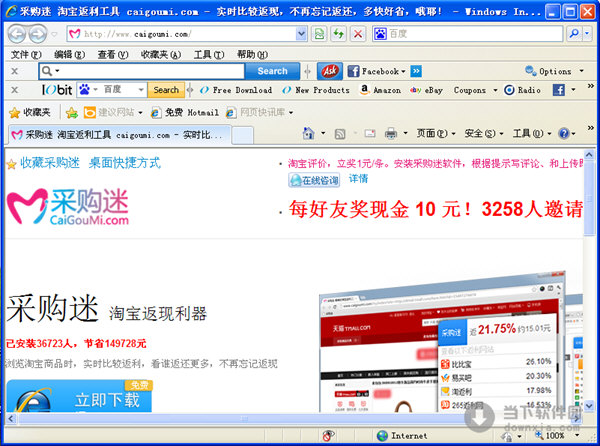The height and width of the screenshot is (446, 600).
Task: Click the Facebook icon on IObit toolbar
Action: coord(559,90)
